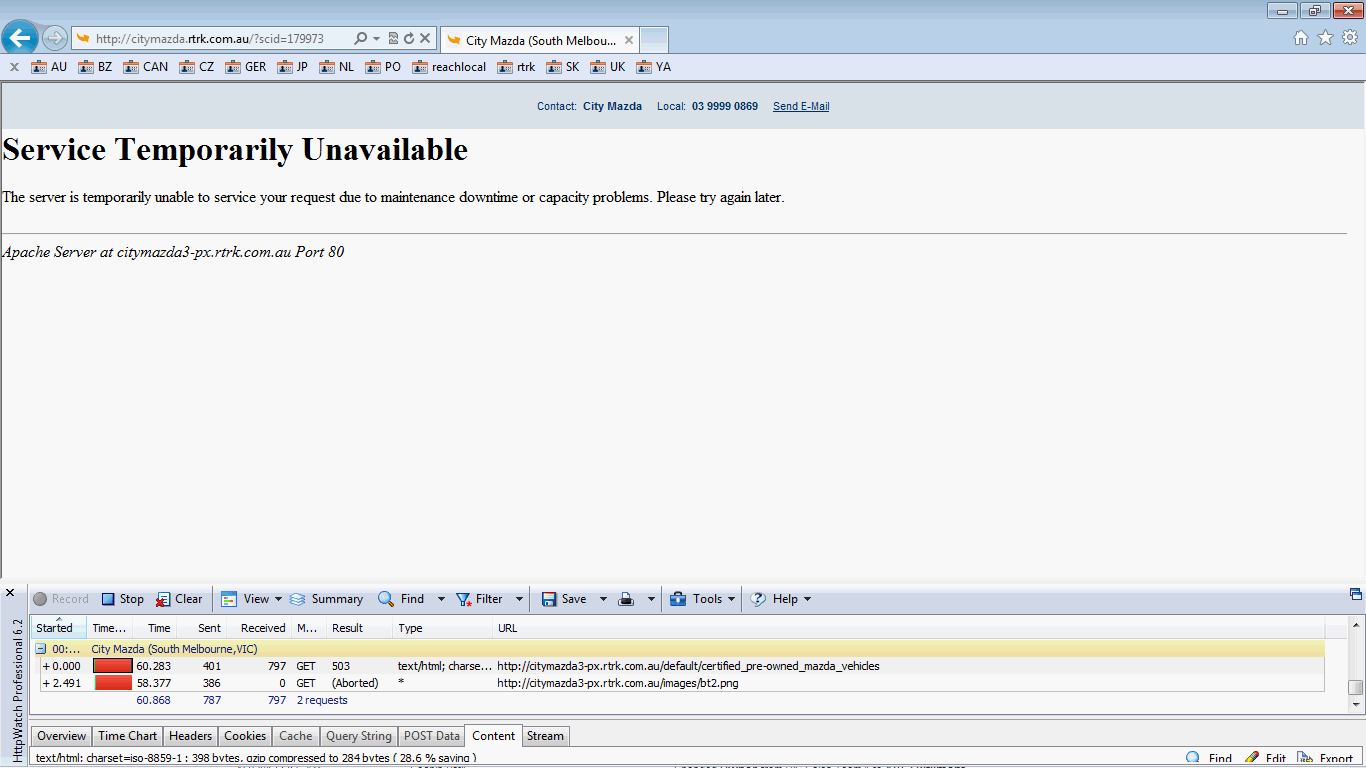Screen dimensions: 1366x768
Task: Clear the HttpWatch request log
Action: pos(162,599)
